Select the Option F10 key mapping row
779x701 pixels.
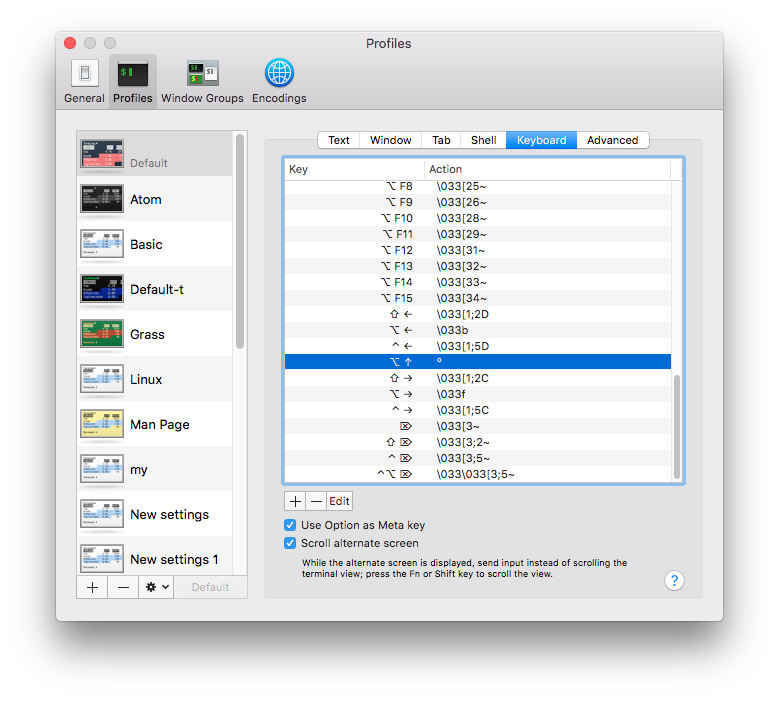477,218
